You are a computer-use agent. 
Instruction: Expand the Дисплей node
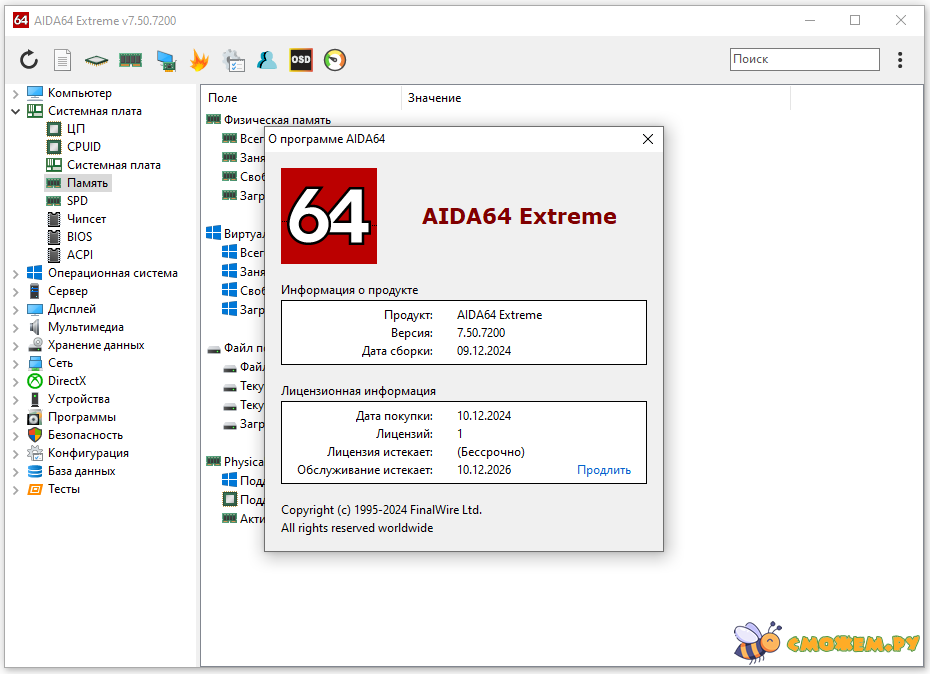pyautogui.click(x=15, y=309)
